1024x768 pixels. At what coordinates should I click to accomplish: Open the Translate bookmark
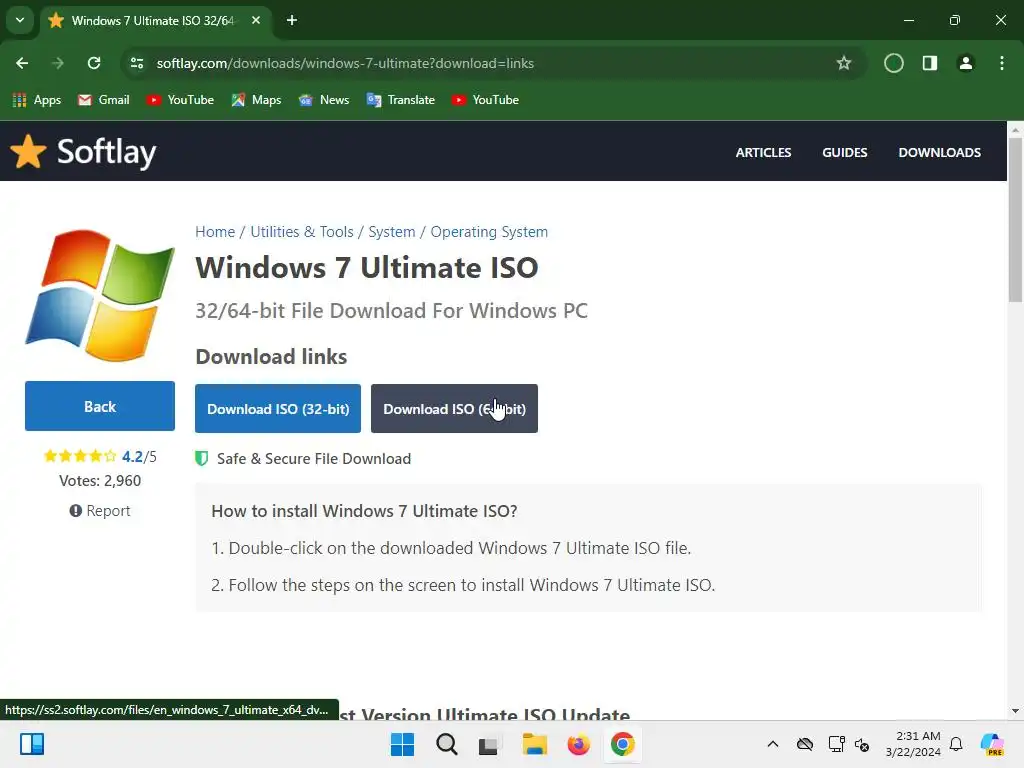(x=401, y=100)
